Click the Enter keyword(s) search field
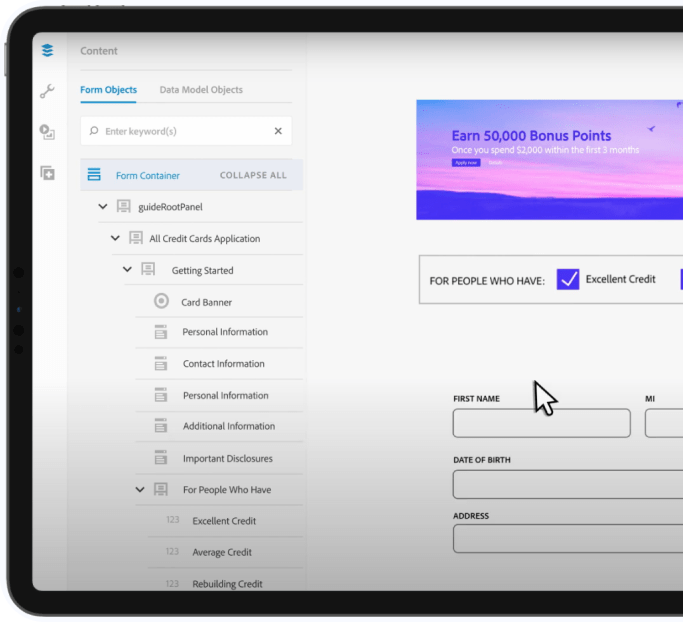 186,131
